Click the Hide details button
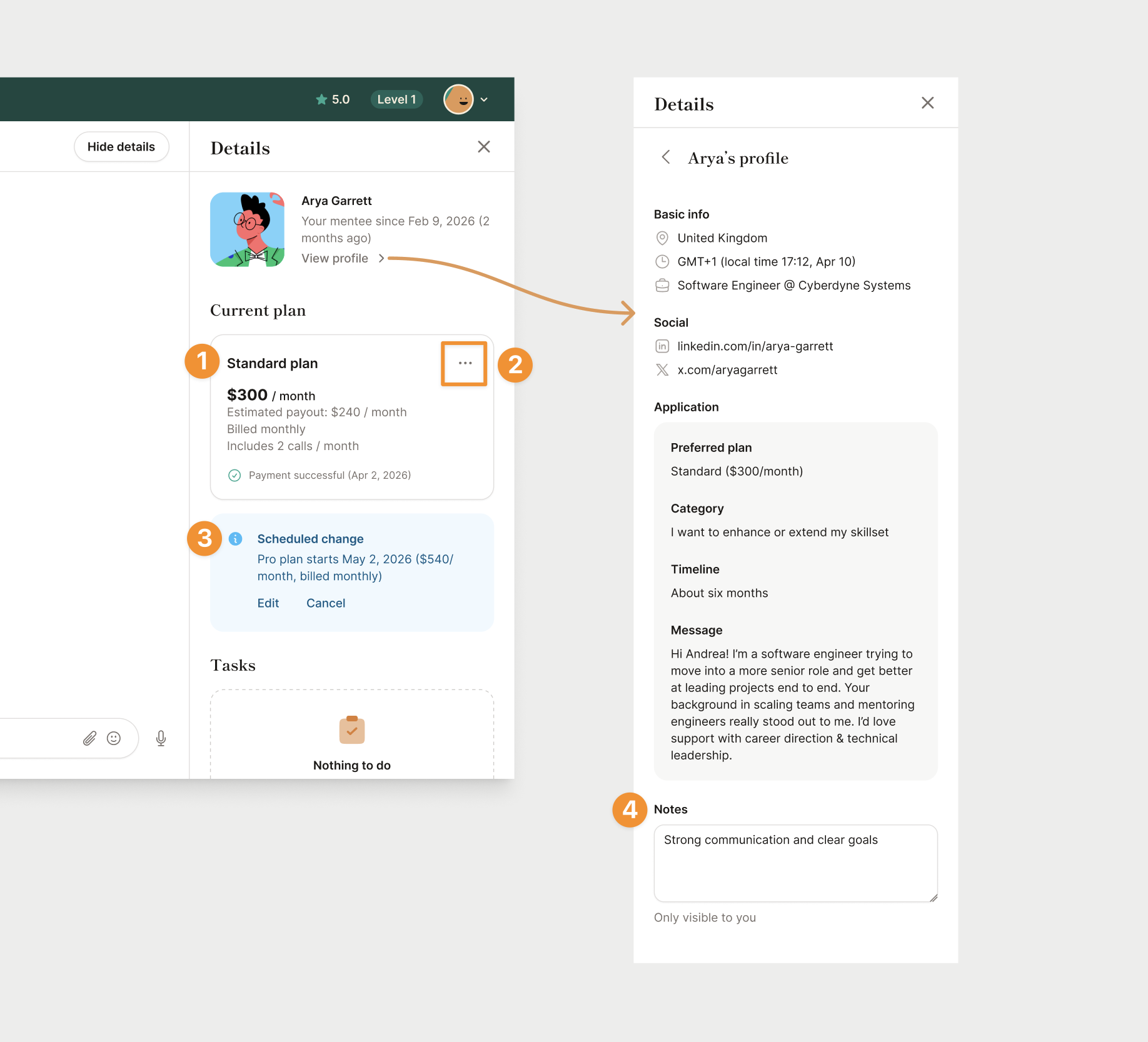 point(121,147)
